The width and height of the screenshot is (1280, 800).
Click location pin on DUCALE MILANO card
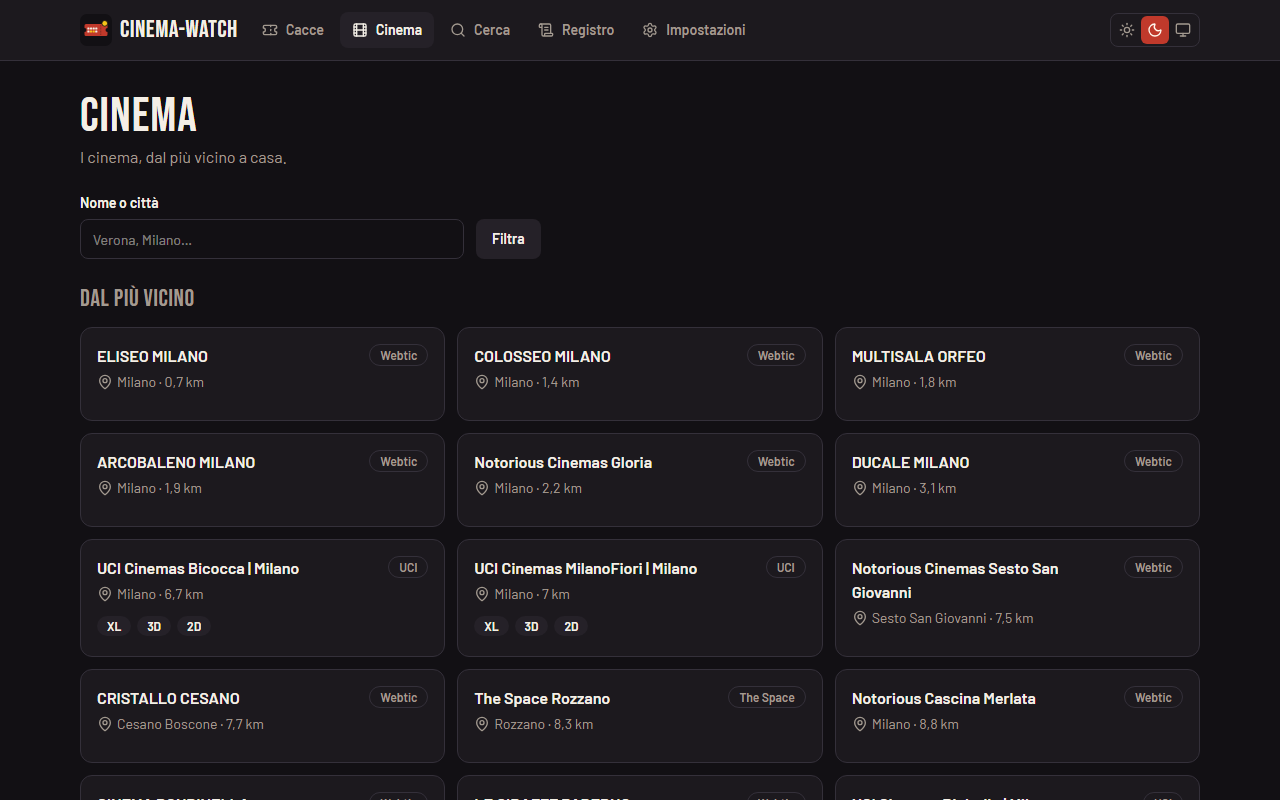tap(859, 488)
